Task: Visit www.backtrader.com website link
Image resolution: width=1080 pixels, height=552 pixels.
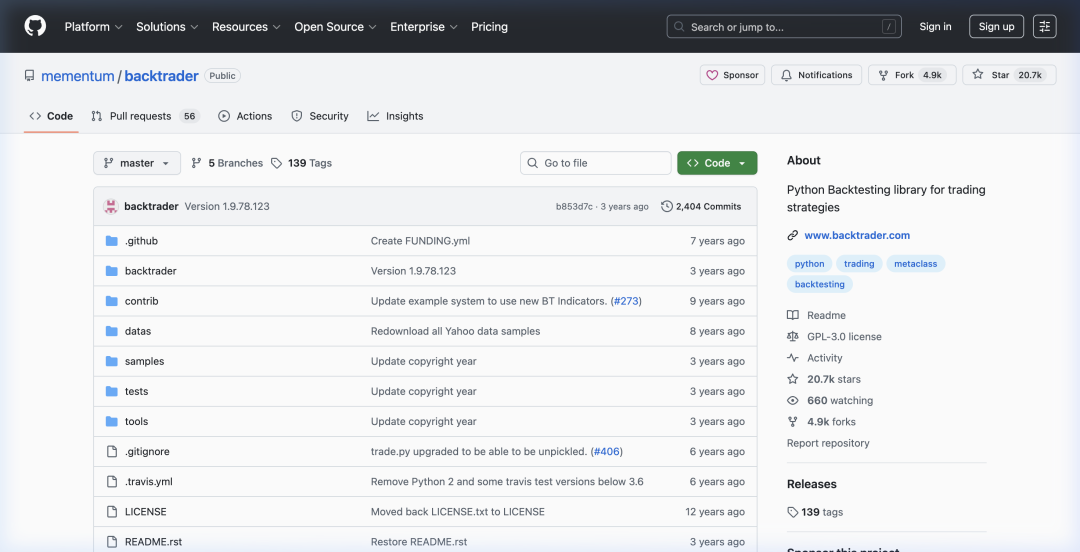Action: click(857, 235)
